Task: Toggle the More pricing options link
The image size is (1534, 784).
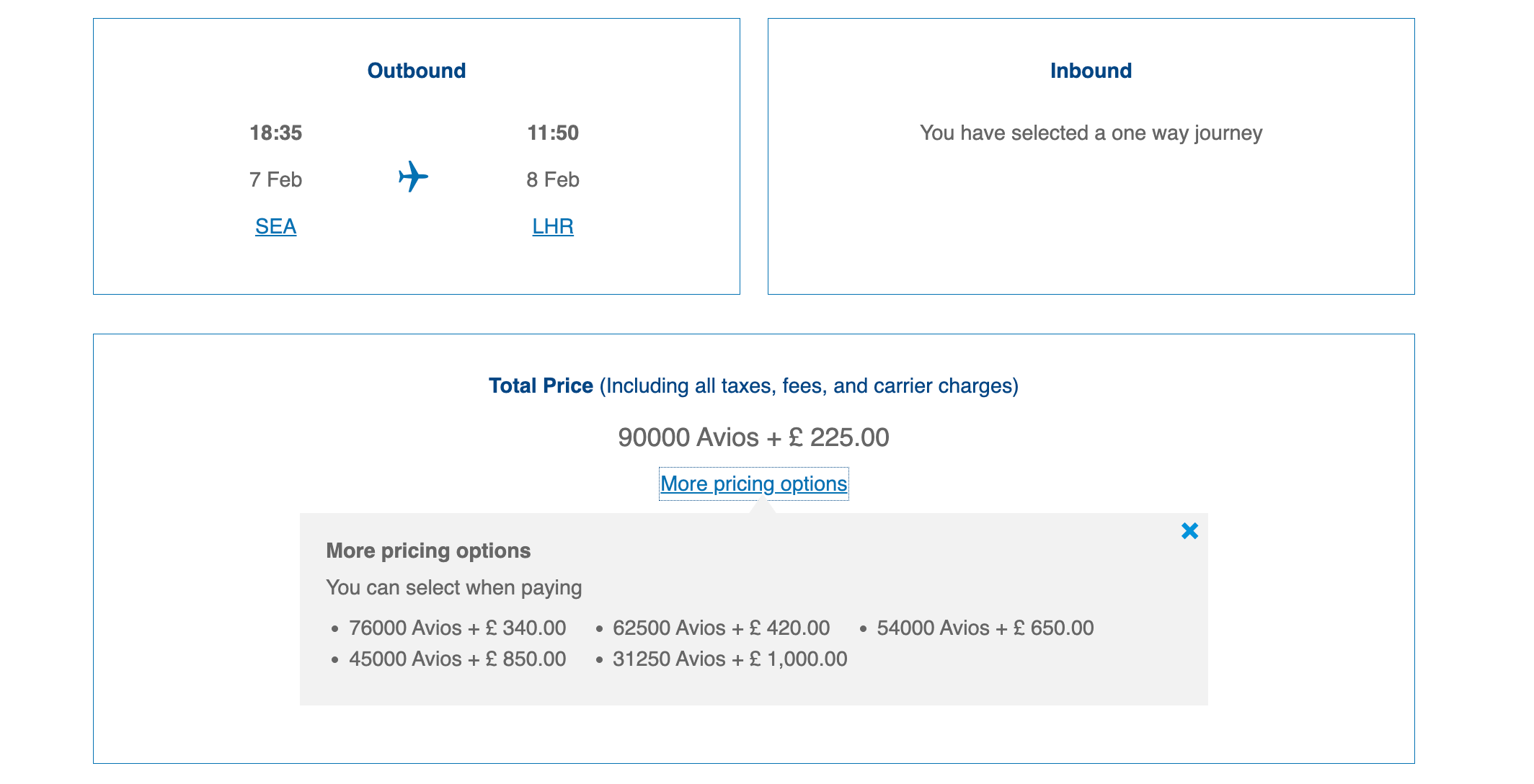Action: pos(754,484)
